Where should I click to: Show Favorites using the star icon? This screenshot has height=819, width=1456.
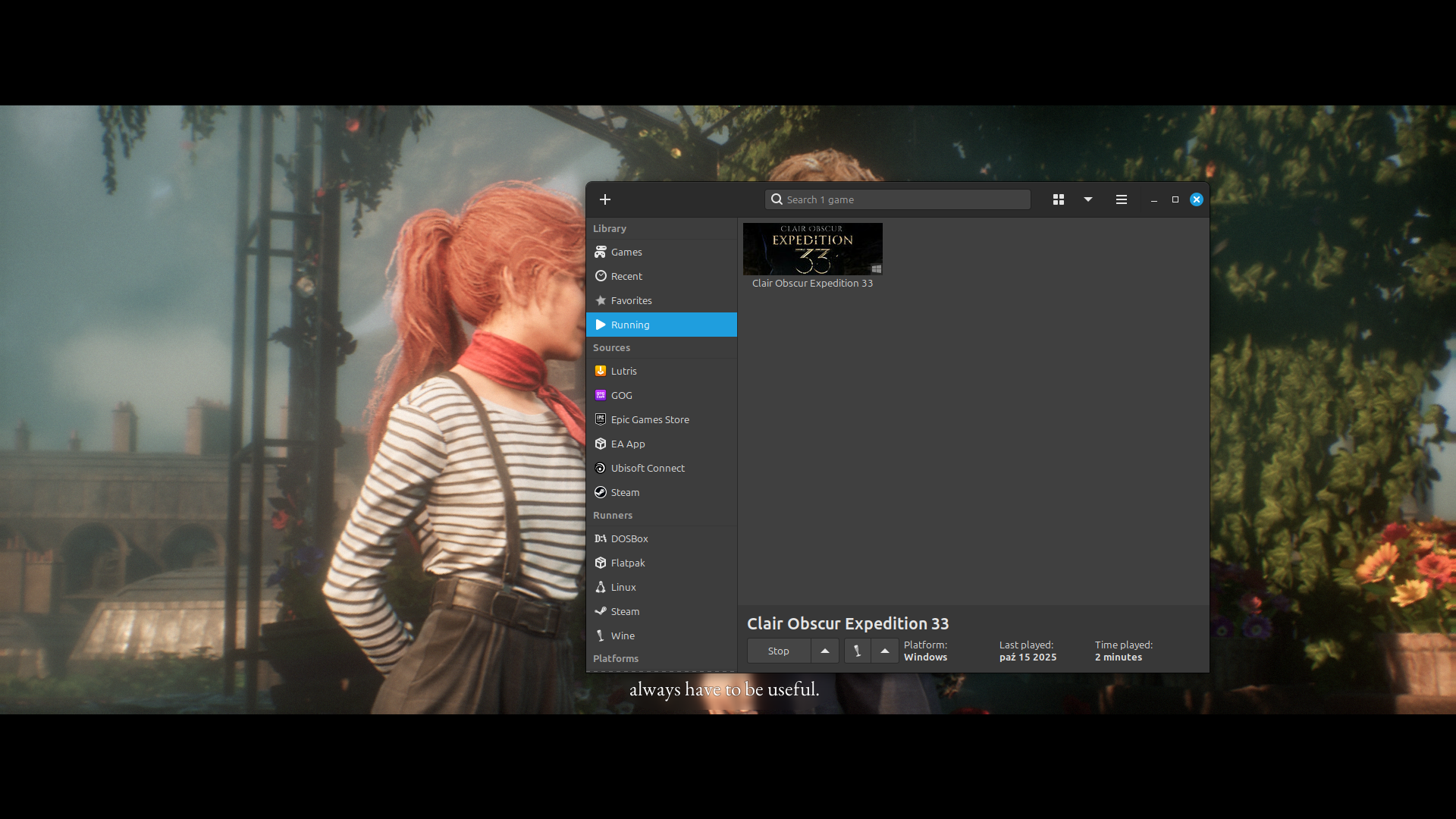tap(601, 300)
